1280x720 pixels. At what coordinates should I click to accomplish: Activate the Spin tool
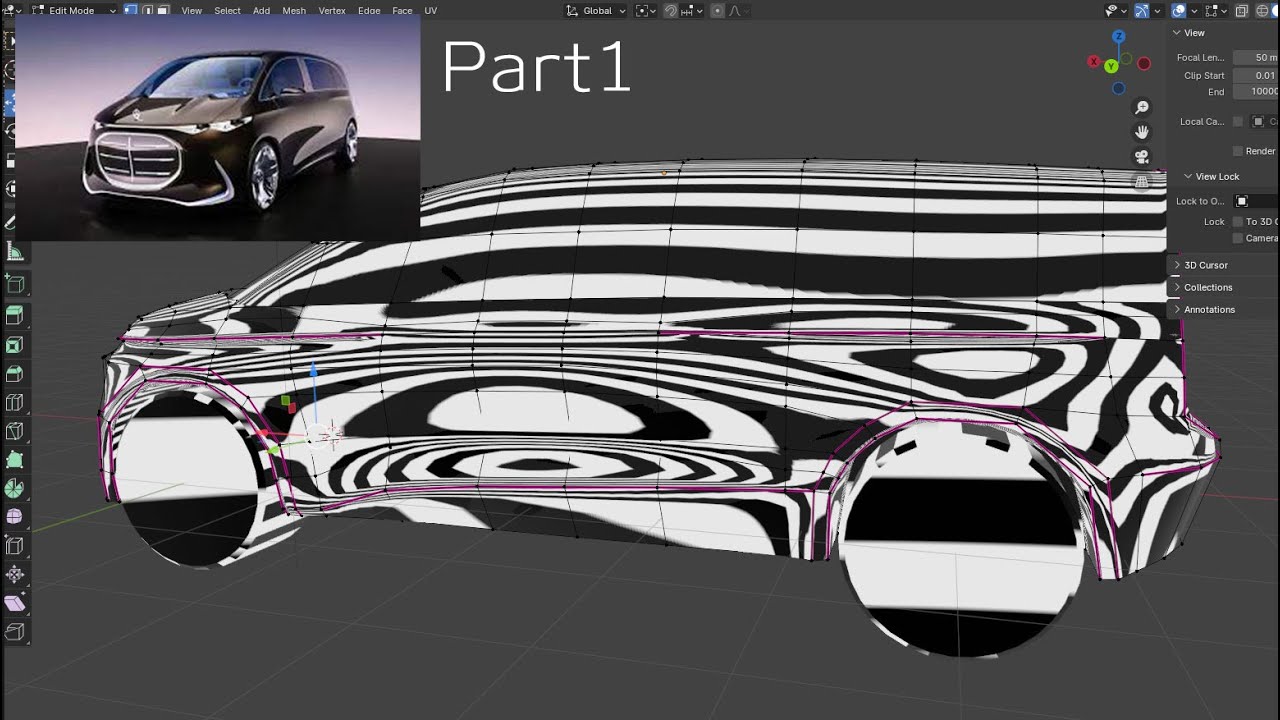pos(15,490)
